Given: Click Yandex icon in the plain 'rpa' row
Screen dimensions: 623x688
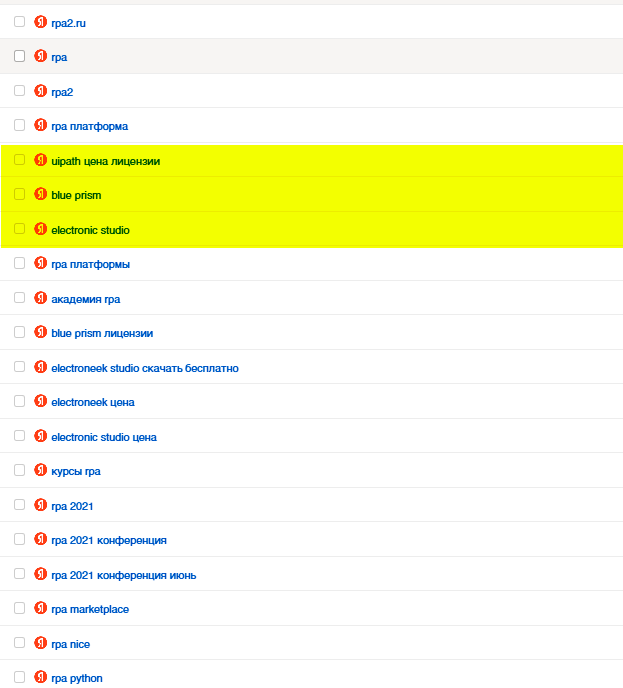Looking at the screenshot, I should [40, 56].
